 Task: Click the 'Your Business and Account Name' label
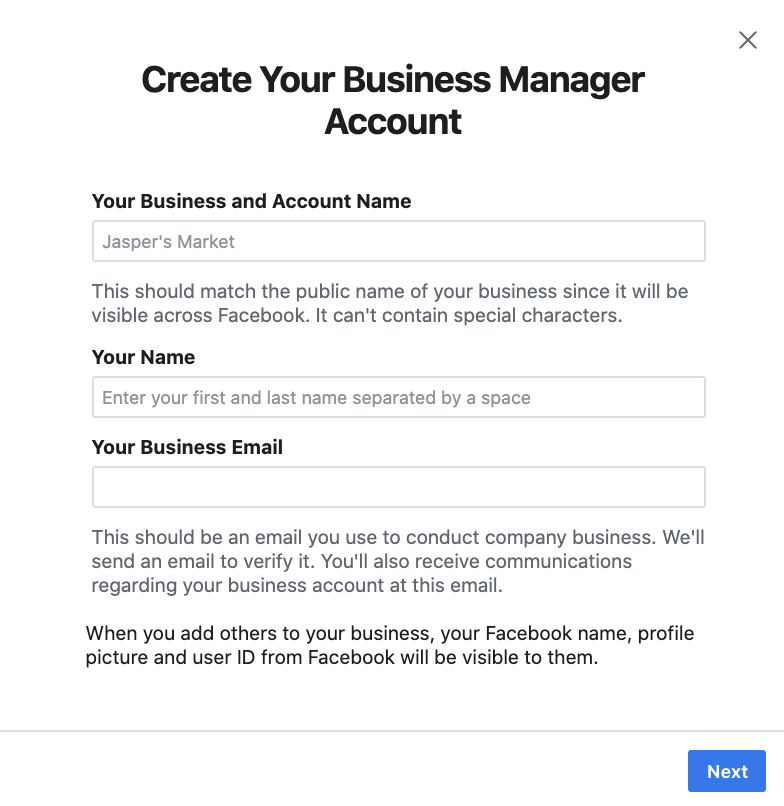click(x=251, y=201)
